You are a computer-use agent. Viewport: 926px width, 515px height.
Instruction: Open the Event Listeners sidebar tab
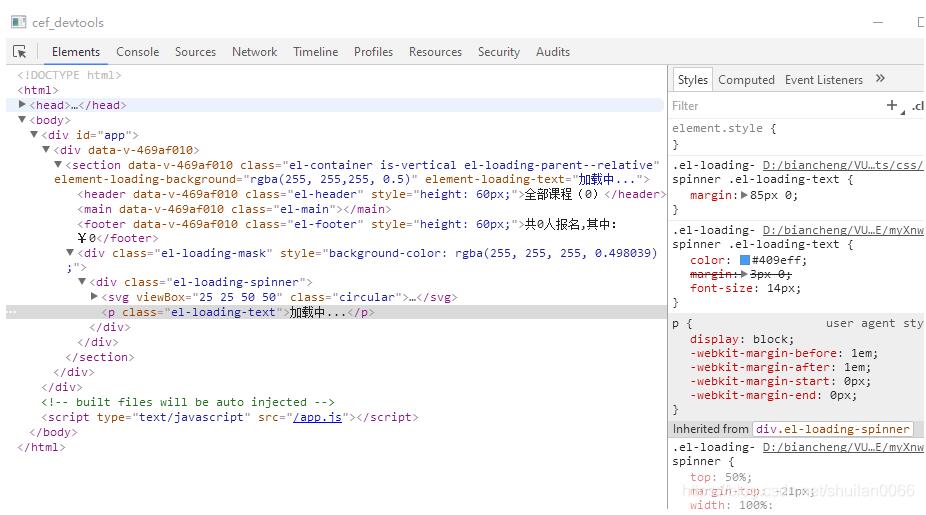point(824,80)
